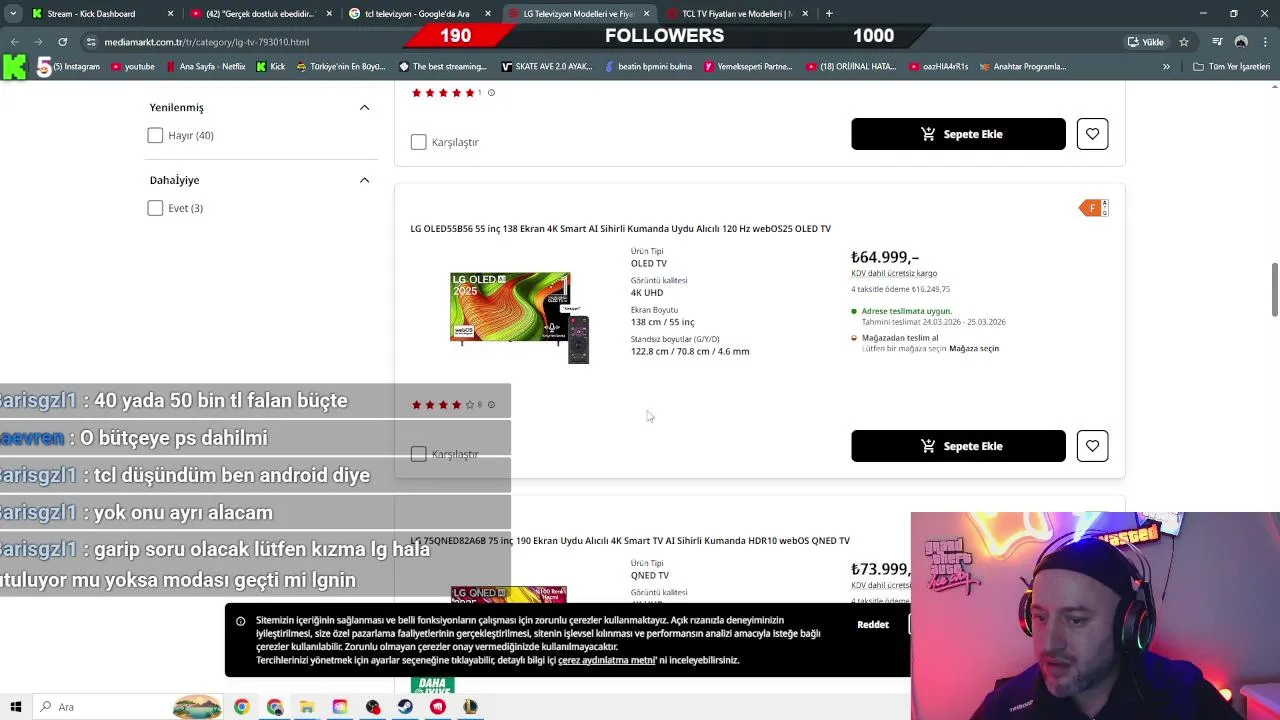Open File Explorer from taskbar
This screenshot has width=1280, height=720.
307,707
